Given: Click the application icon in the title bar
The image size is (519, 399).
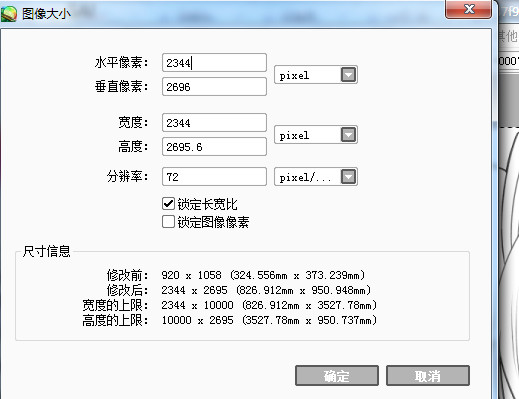Looking at the screenshot, I should point(9,14).
